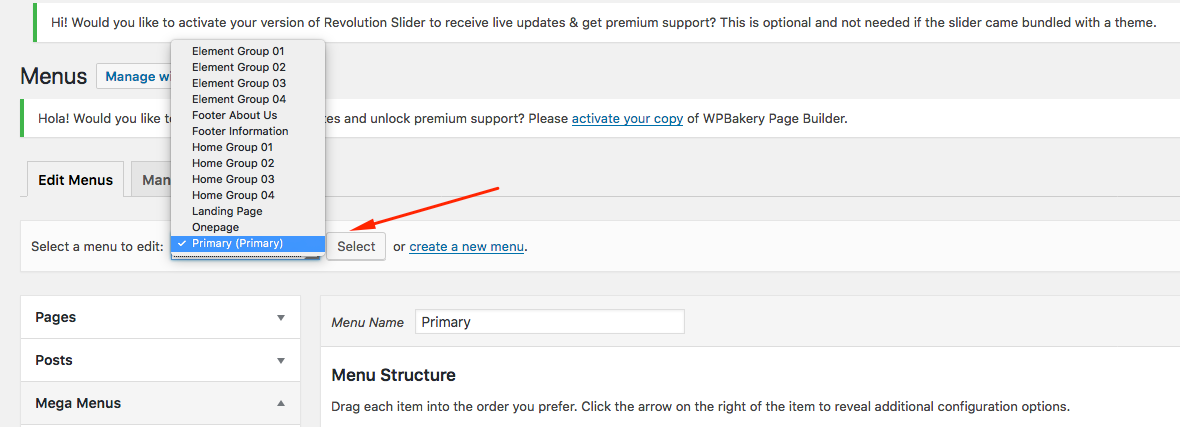Collapse the Mega Menus panel arrow
This screenshot has height=427, width=1180.
281,404
